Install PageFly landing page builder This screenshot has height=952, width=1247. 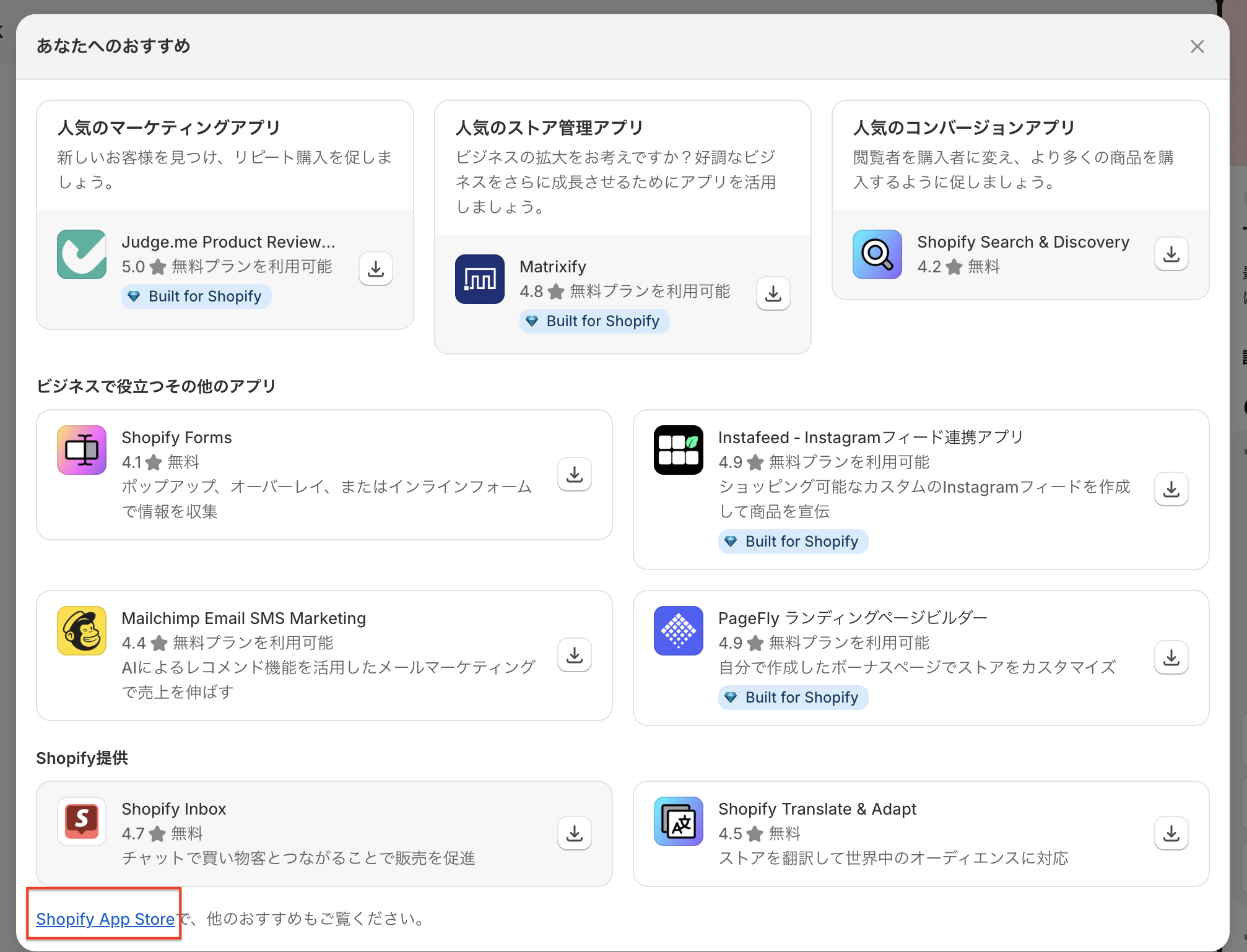pos(1171,657)
